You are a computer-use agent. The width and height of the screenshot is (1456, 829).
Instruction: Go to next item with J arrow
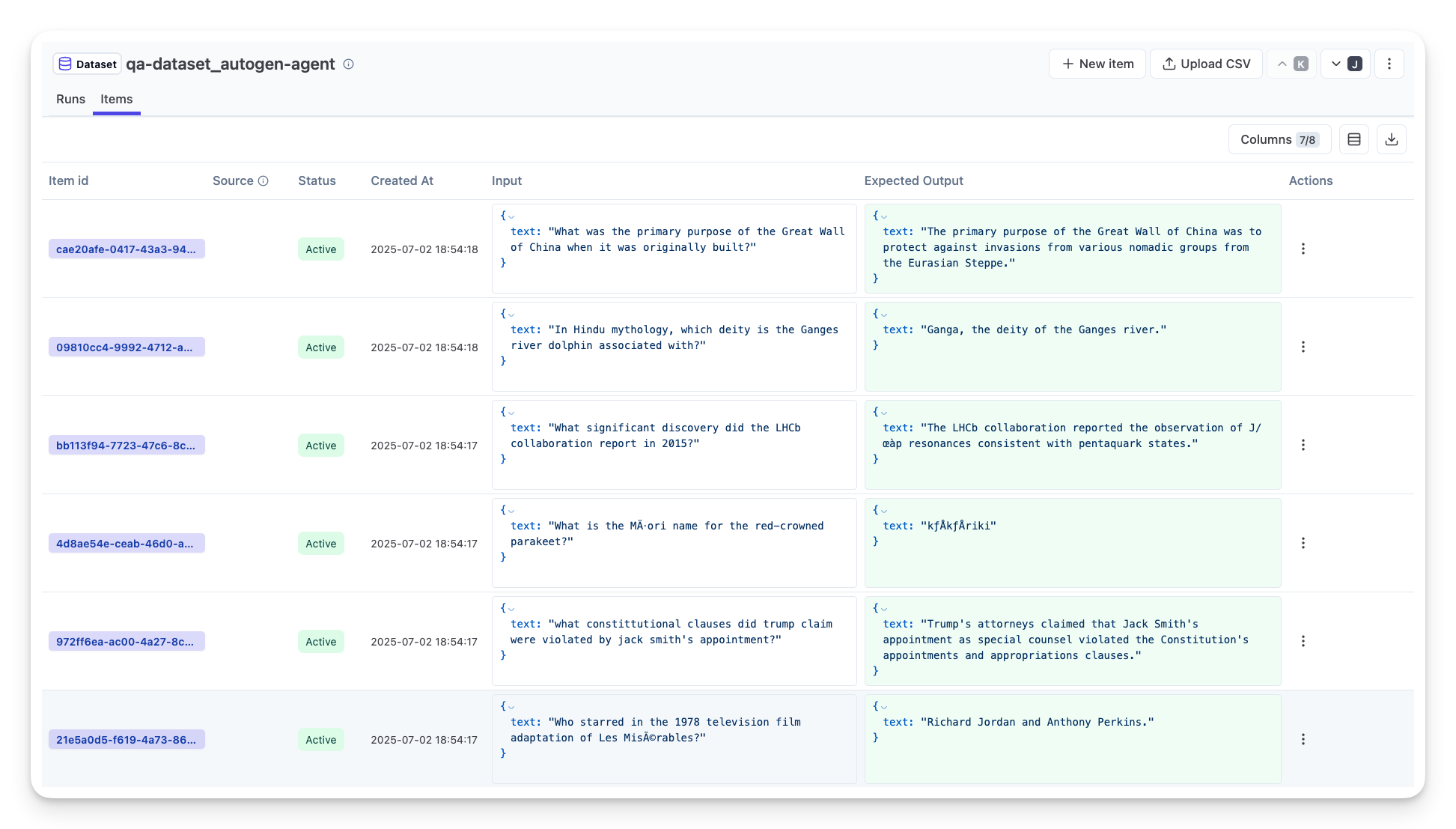1345,64
